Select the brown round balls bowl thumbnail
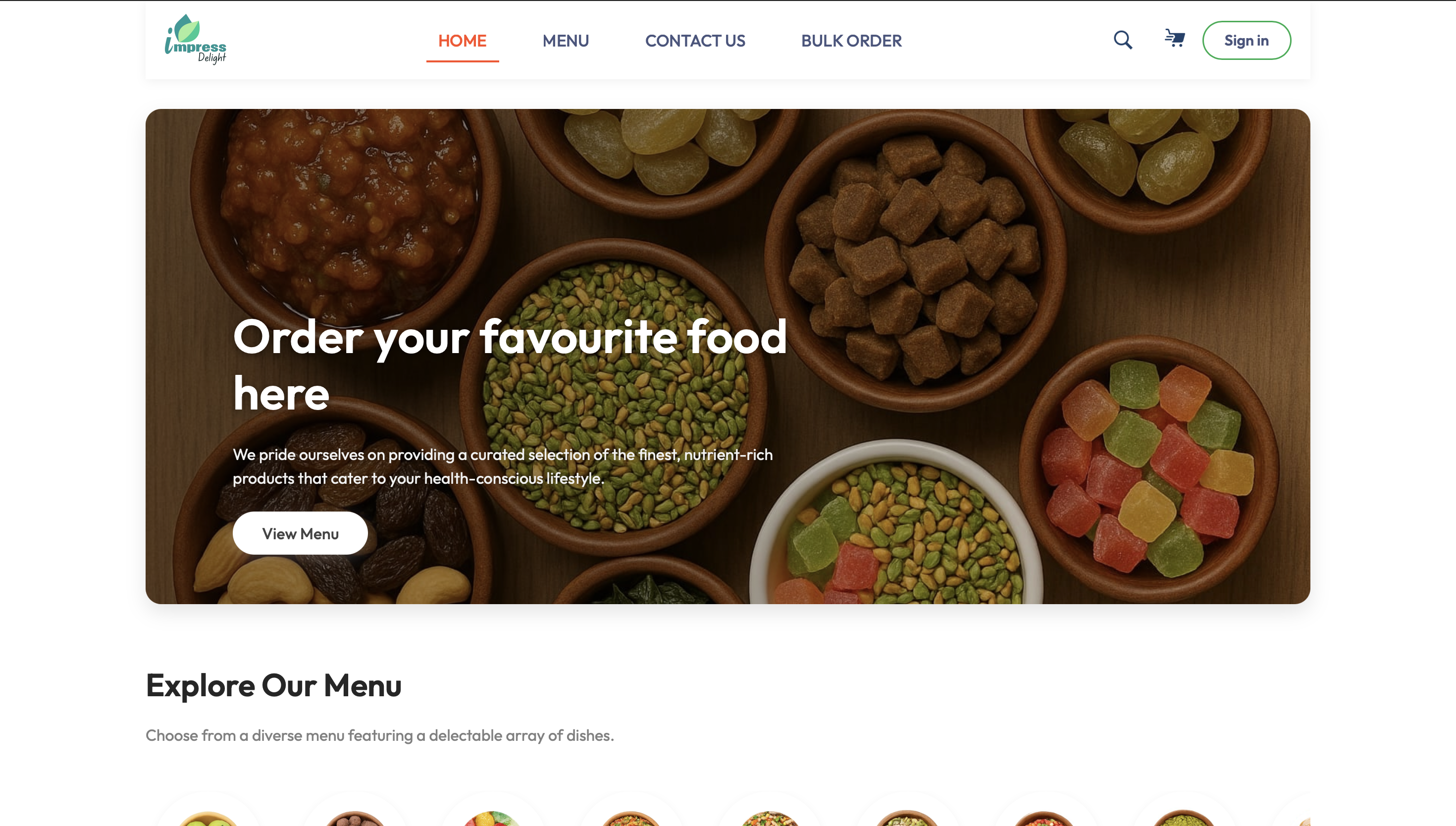The height and width of the screenshot is (826, 1456). pyautogui.click(x=355, y=818)
